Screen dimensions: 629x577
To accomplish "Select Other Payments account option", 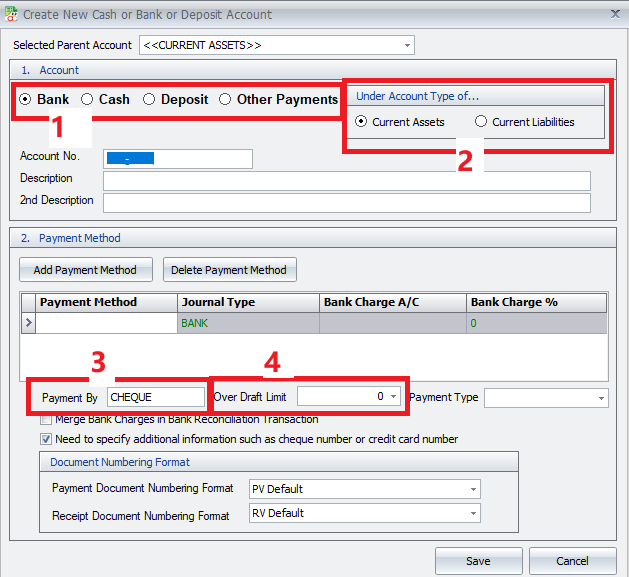I will pyautogui.click(x=225, y=100).
